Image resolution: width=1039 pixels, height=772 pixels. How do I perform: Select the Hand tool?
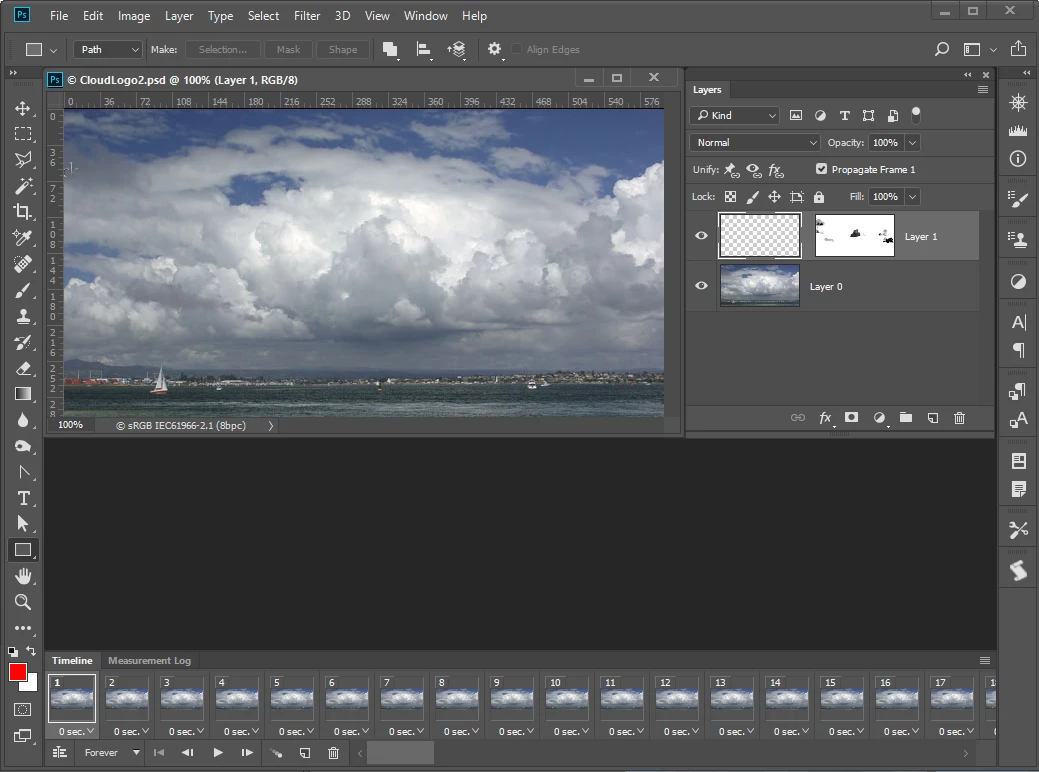23,576
